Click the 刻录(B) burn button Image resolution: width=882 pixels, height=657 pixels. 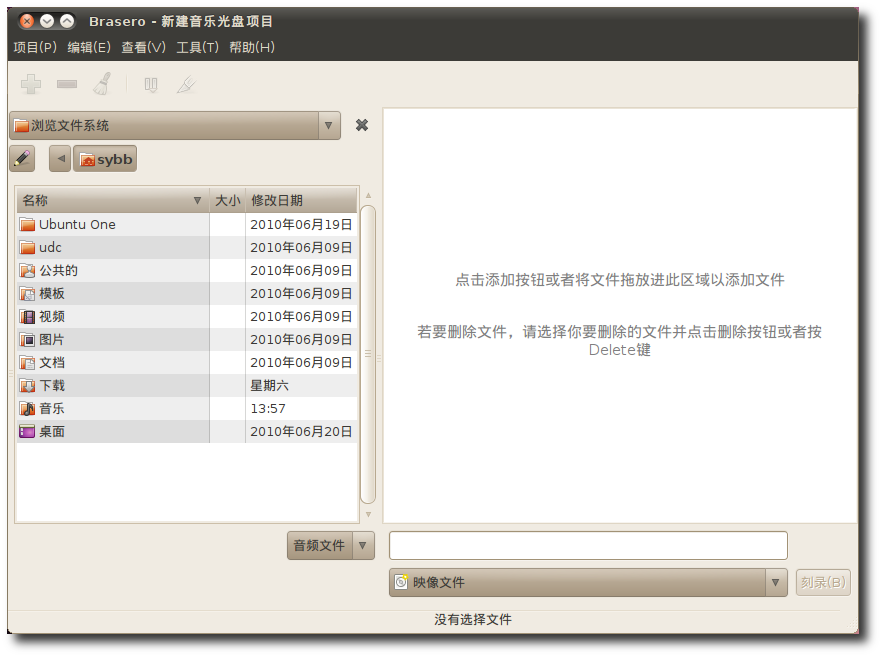[x=823, y=582]
